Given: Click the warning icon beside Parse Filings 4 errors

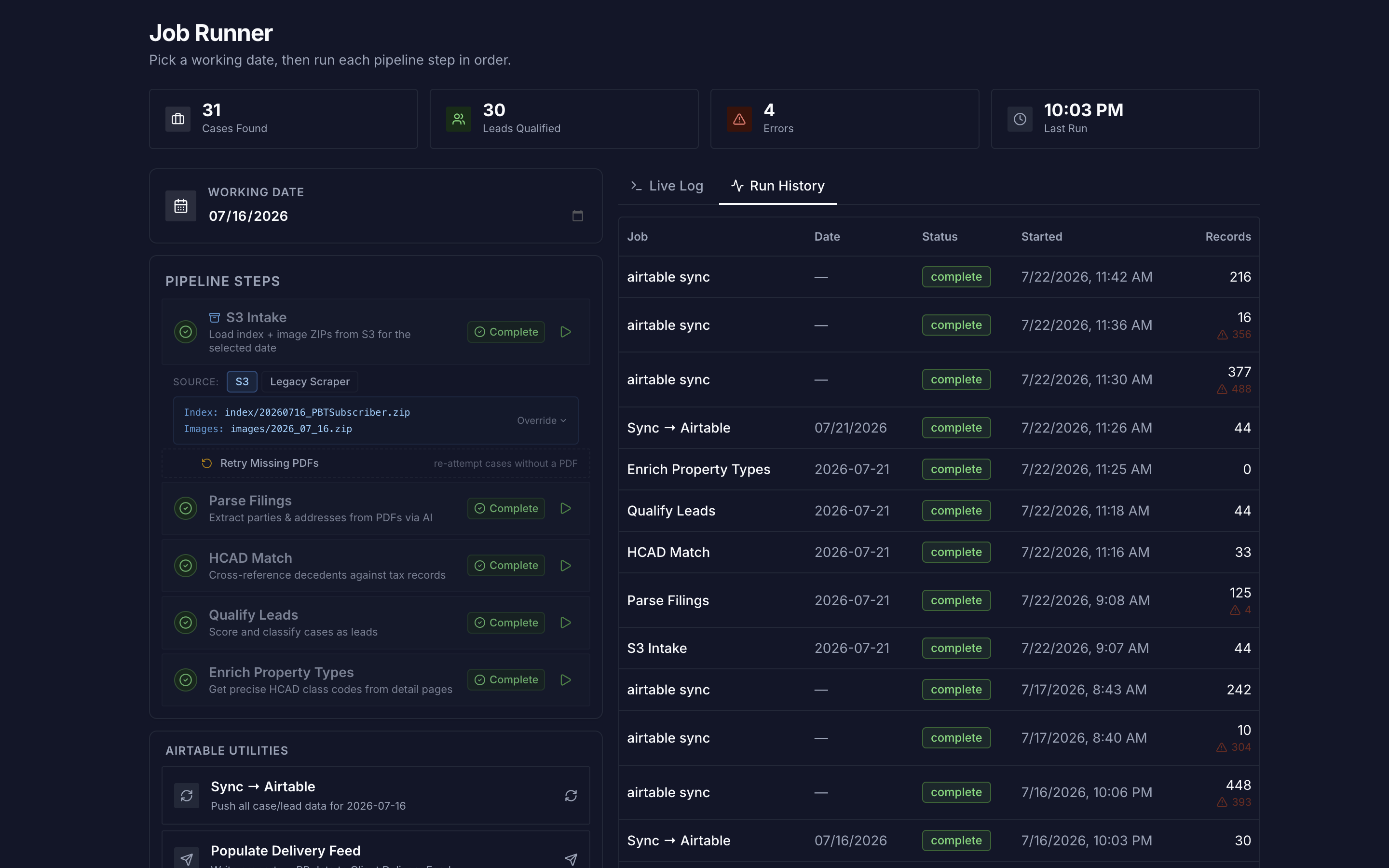Looking at the screenshot, I should [x=1235, y=610].
